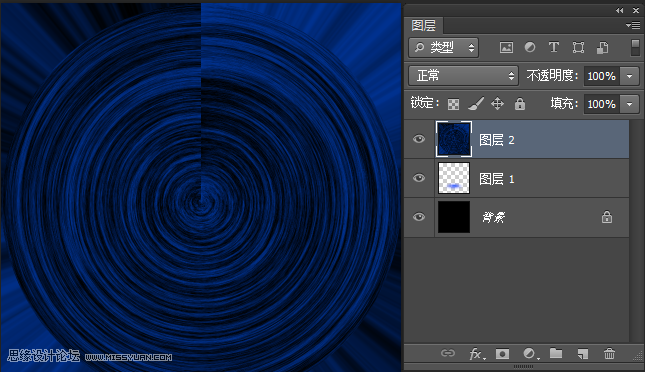Click the 填充 label

[564, 104]
